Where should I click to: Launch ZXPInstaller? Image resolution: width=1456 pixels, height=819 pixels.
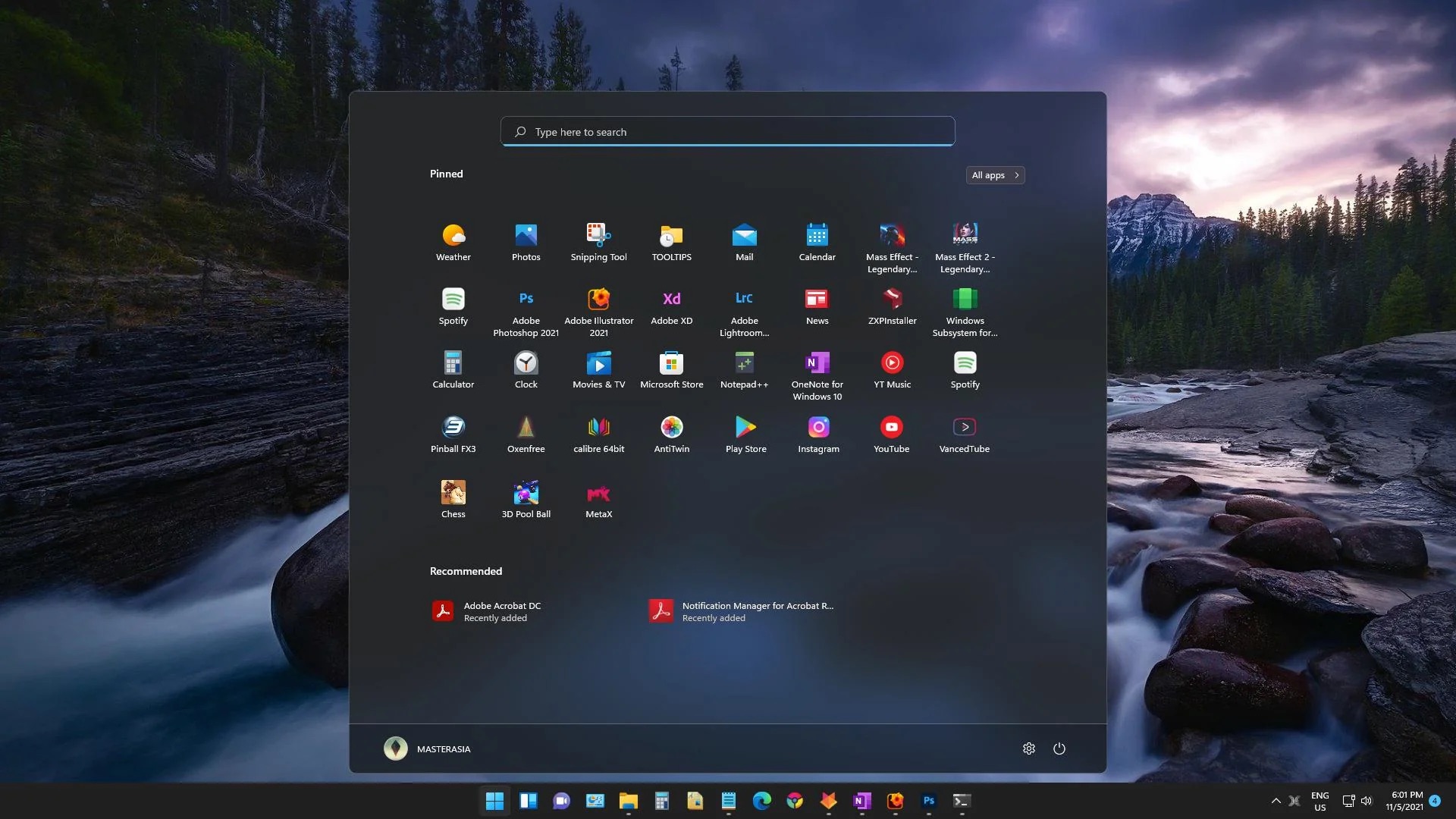[893, 306]
